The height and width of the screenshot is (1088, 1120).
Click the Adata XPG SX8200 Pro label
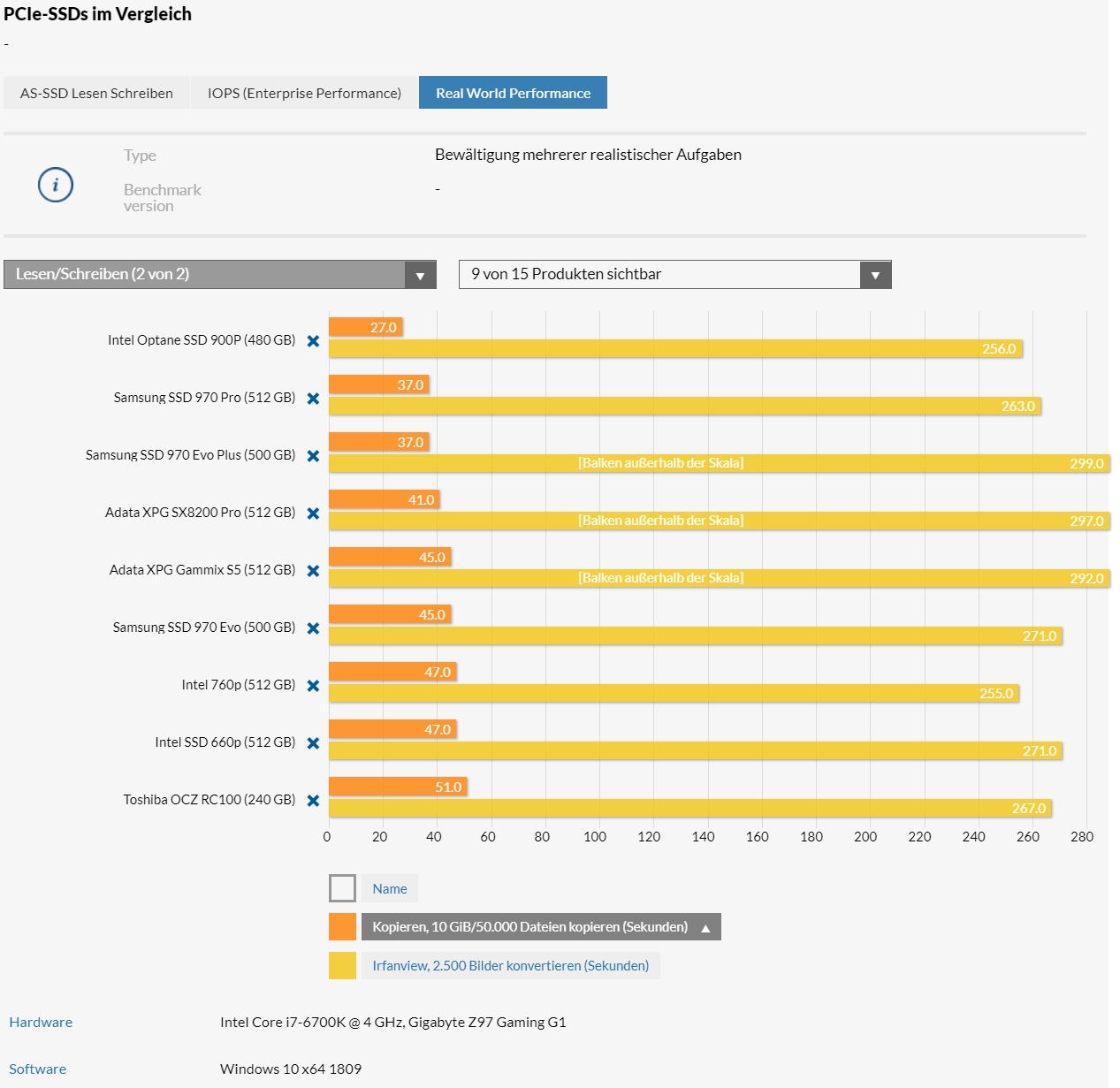(200, 513)
